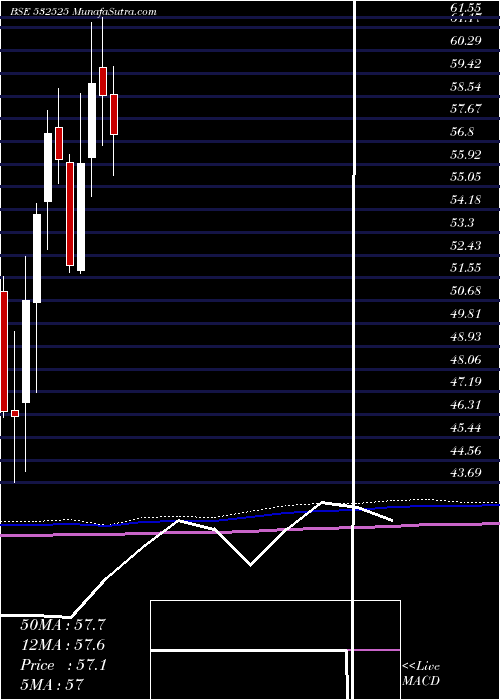500x700 pixels.
Task: Click the highest red candlestick near 59.42
Action: pyautogui.click(x=103, y=81)
